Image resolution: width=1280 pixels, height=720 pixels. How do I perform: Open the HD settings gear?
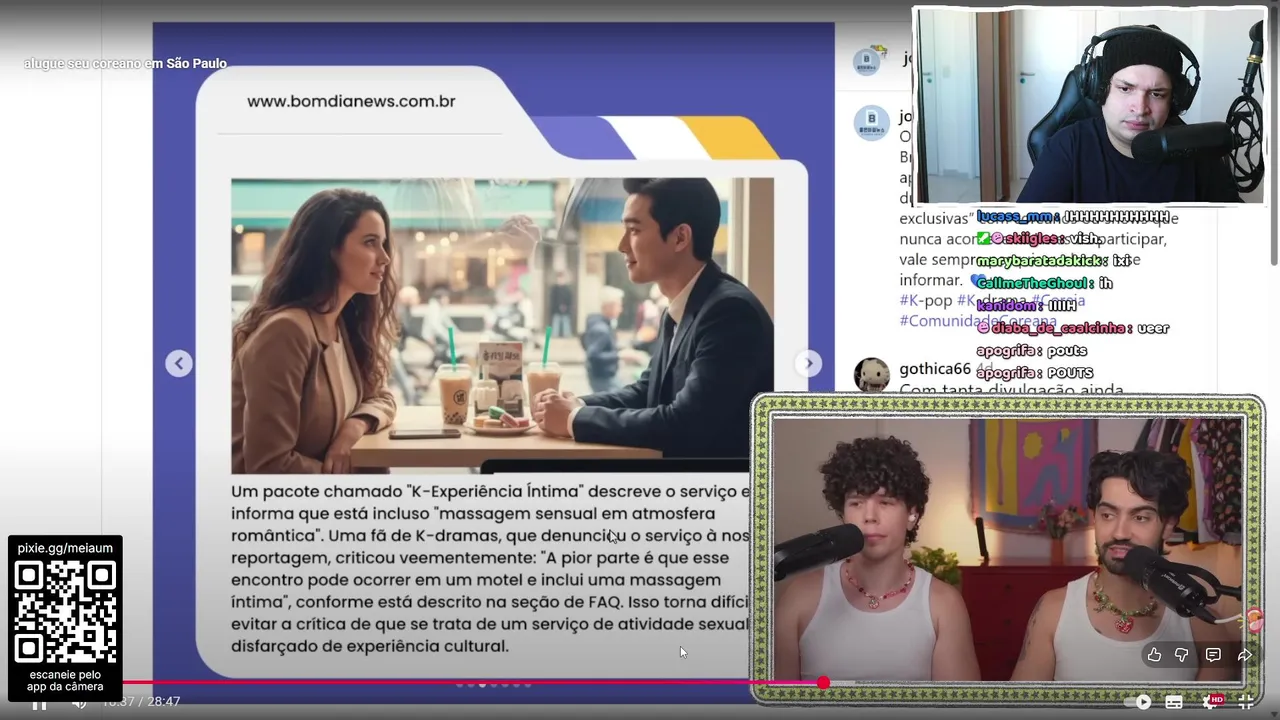click(x=1213, y=702)
